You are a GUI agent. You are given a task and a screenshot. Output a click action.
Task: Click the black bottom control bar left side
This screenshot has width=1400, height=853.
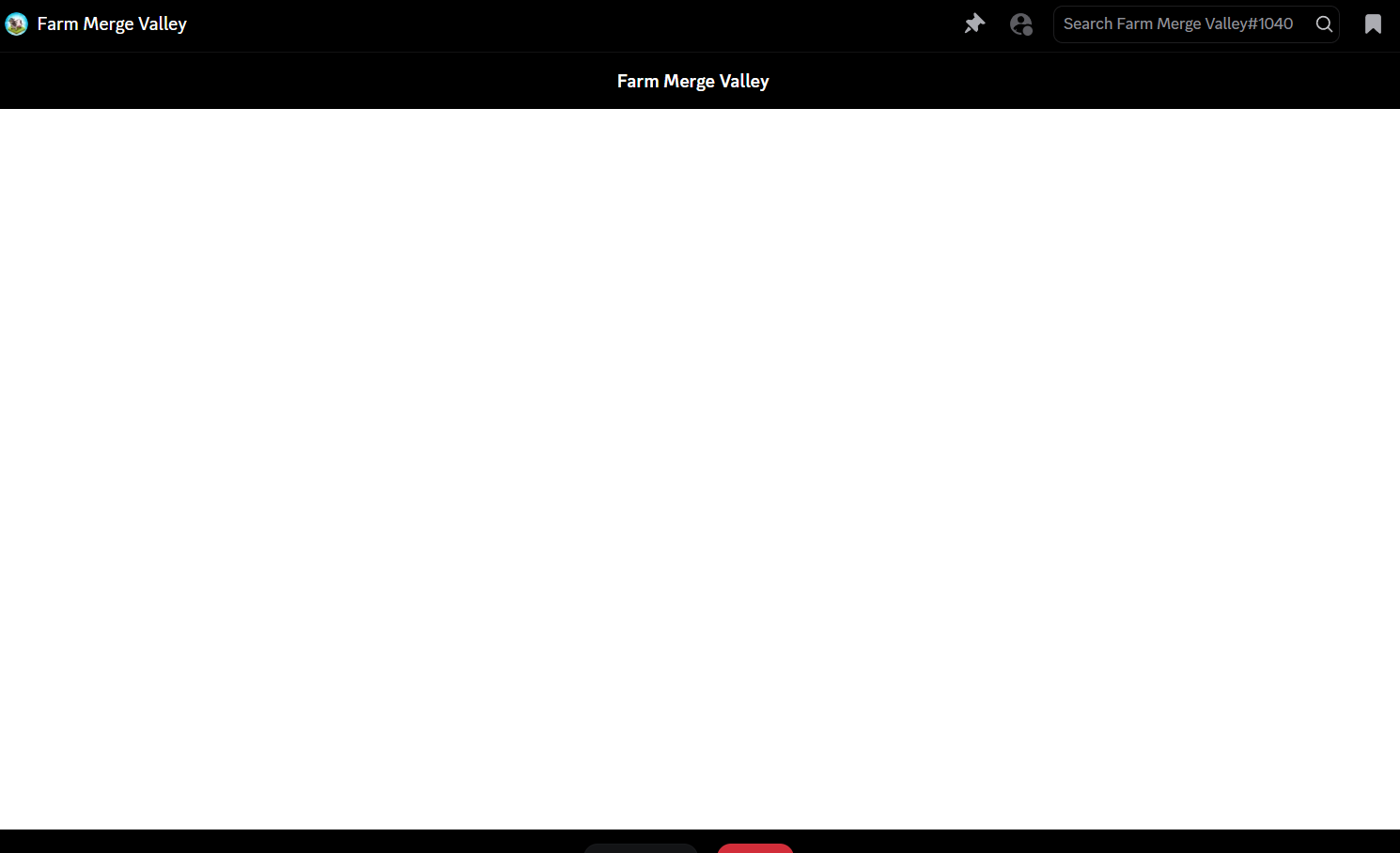[282, 842]
